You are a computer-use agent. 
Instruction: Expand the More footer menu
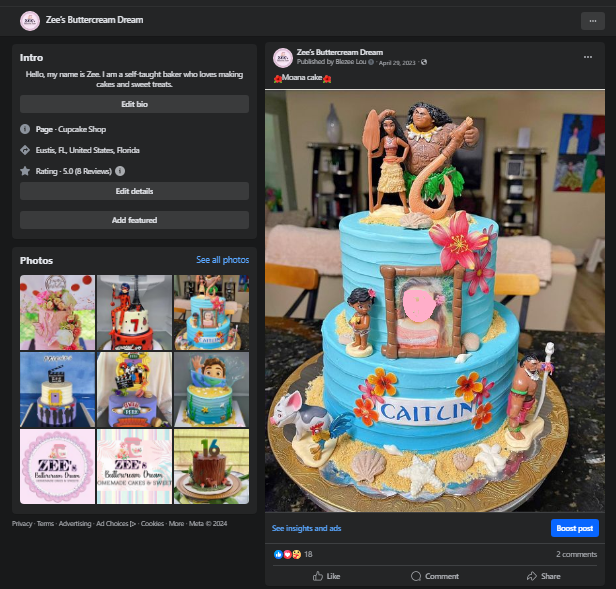[176, 524]
